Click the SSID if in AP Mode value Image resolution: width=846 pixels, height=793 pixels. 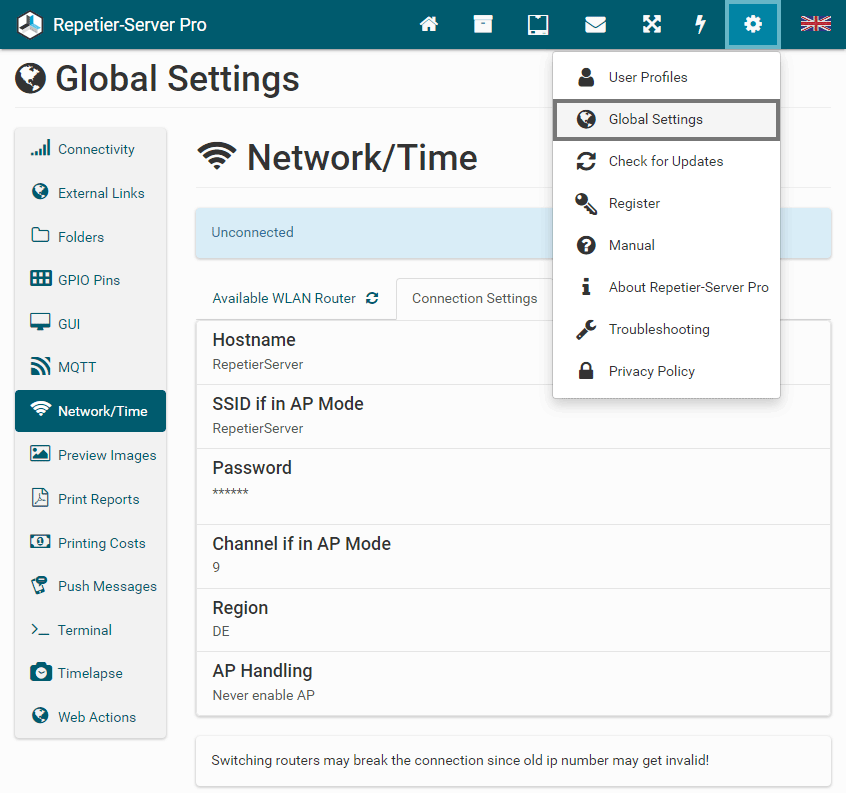pos(257,428)
